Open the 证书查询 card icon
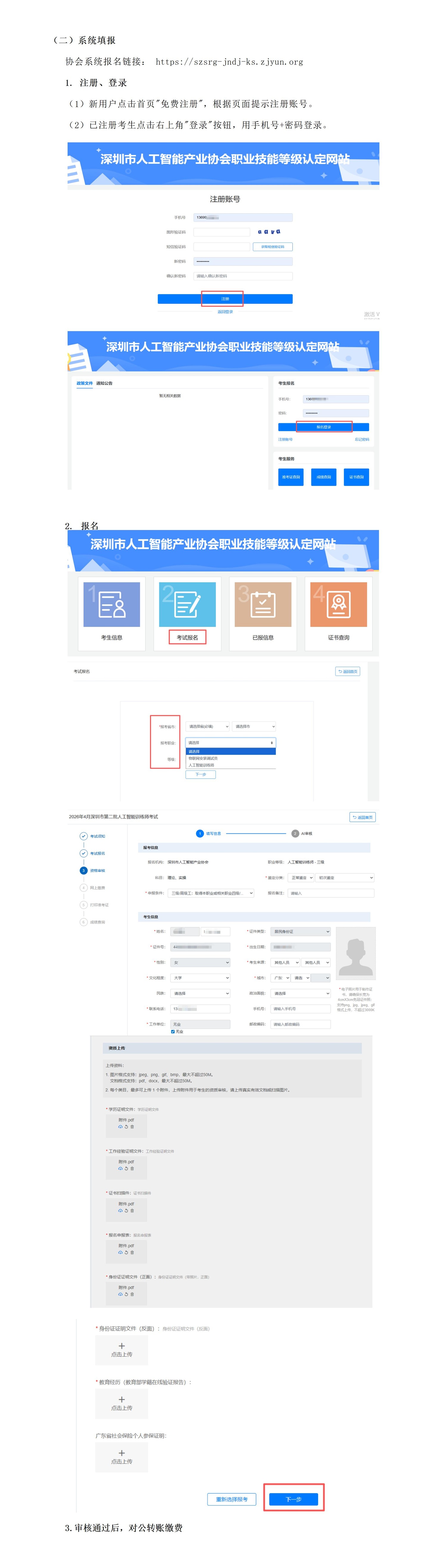Image resolution: width=447 pixels, height=1568 pixels. coord(338,604)
